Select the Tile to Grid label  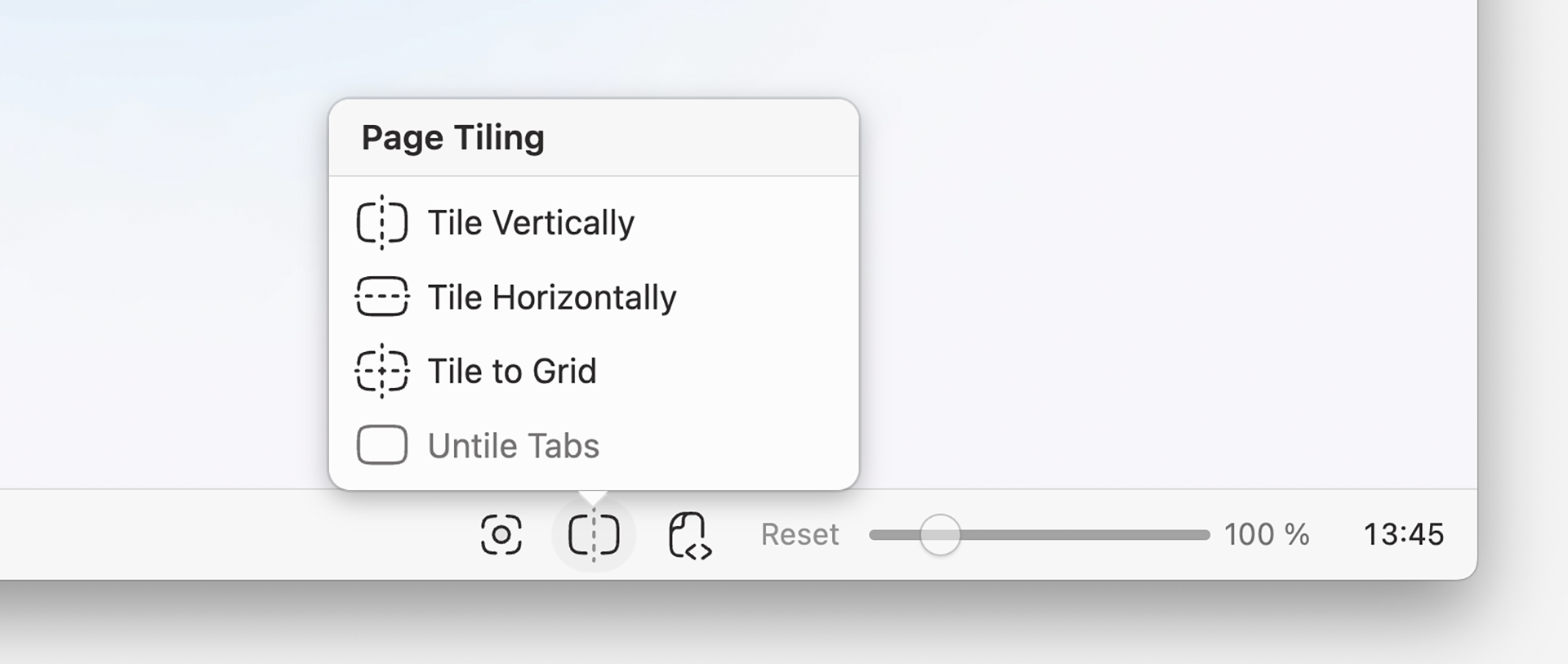[x=512, y=372]
